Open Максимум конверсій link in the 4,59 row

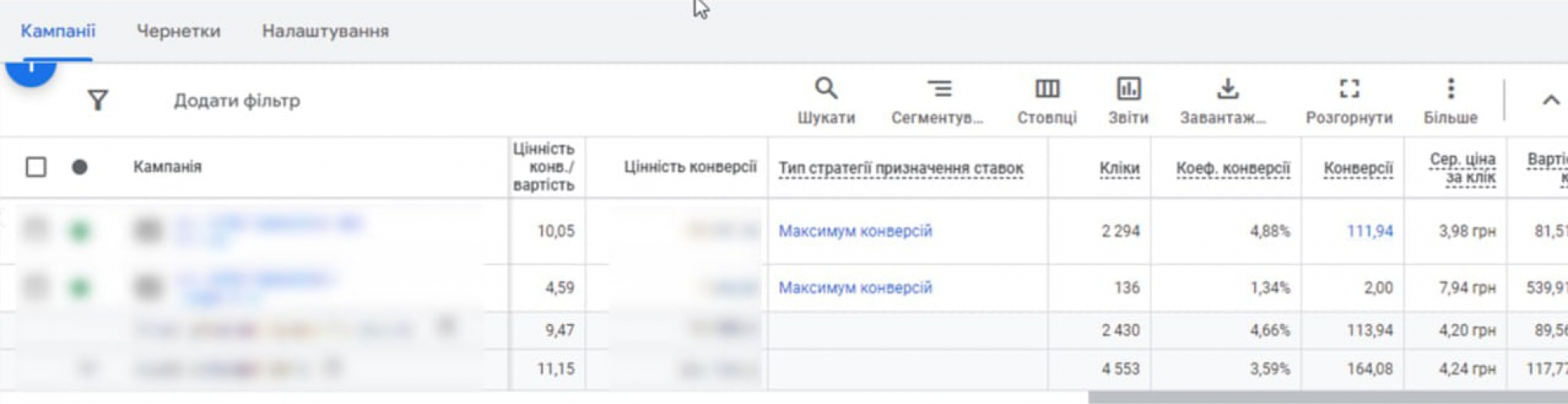(855, 288)
